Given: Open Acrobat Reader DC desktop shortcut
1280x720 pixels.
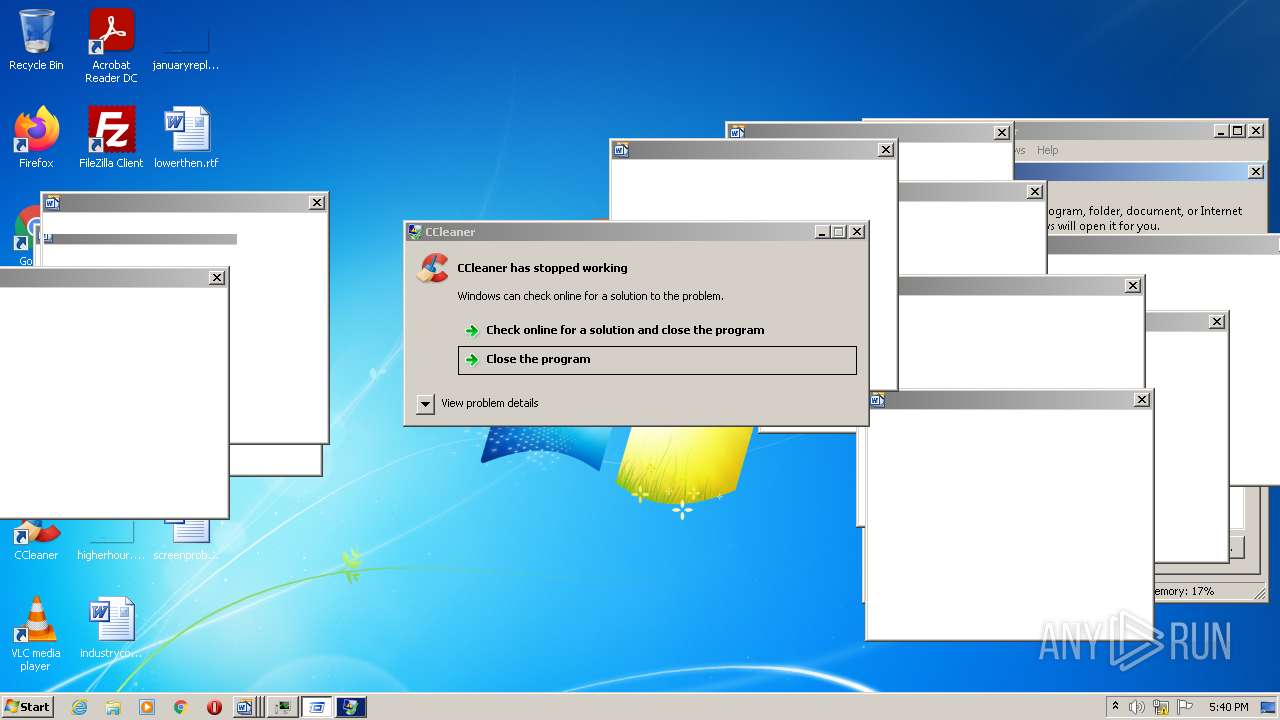Looking at the screenshot, I should point(111,46).
